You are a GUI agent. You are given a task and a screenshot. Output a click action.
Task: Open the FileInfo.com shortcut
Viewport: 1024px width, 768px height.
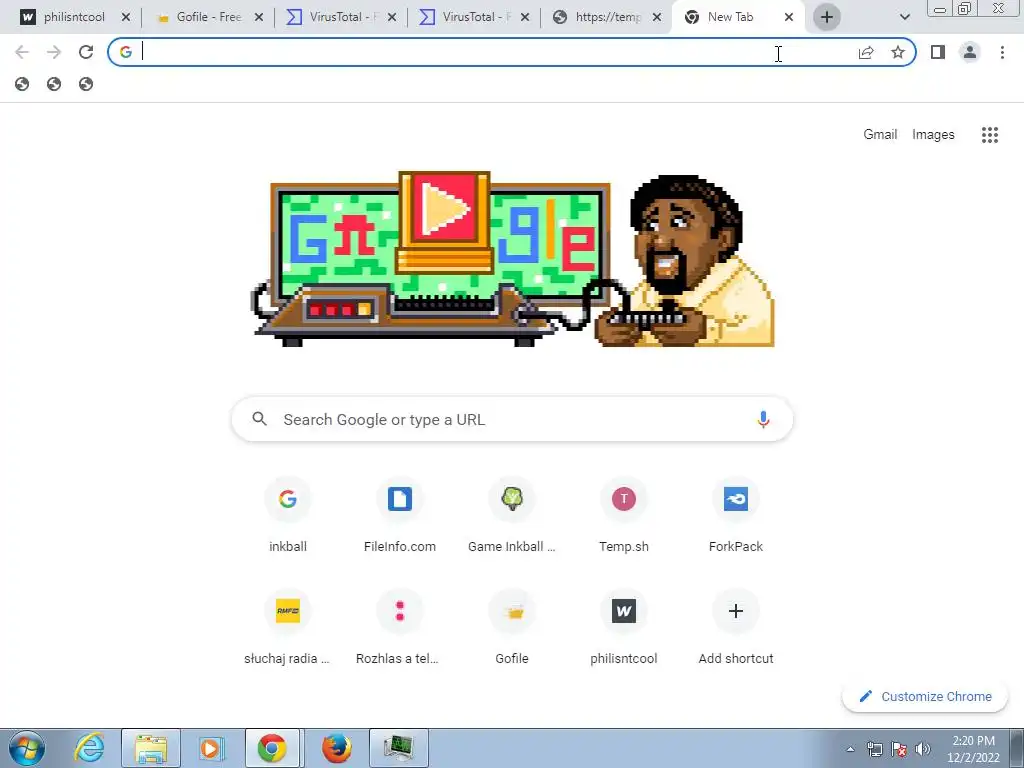[400, 515]
